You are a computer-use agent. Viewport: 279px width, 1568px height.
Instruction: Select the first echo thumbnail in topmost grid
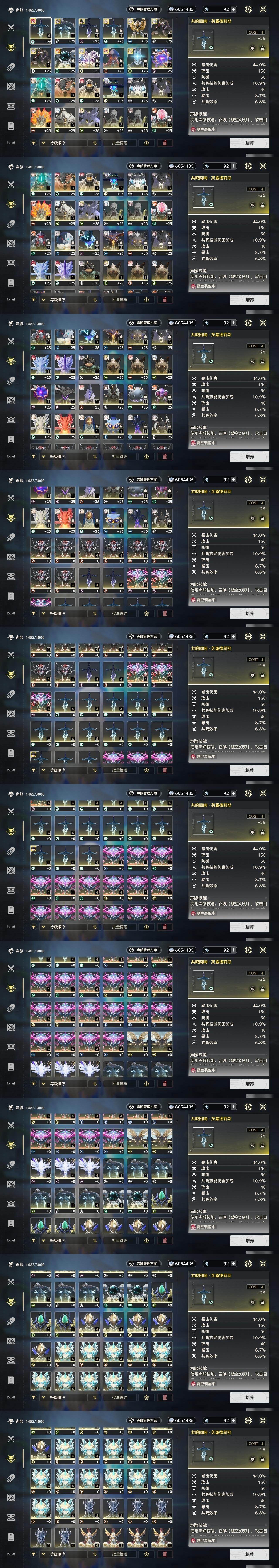click(41, 30)
